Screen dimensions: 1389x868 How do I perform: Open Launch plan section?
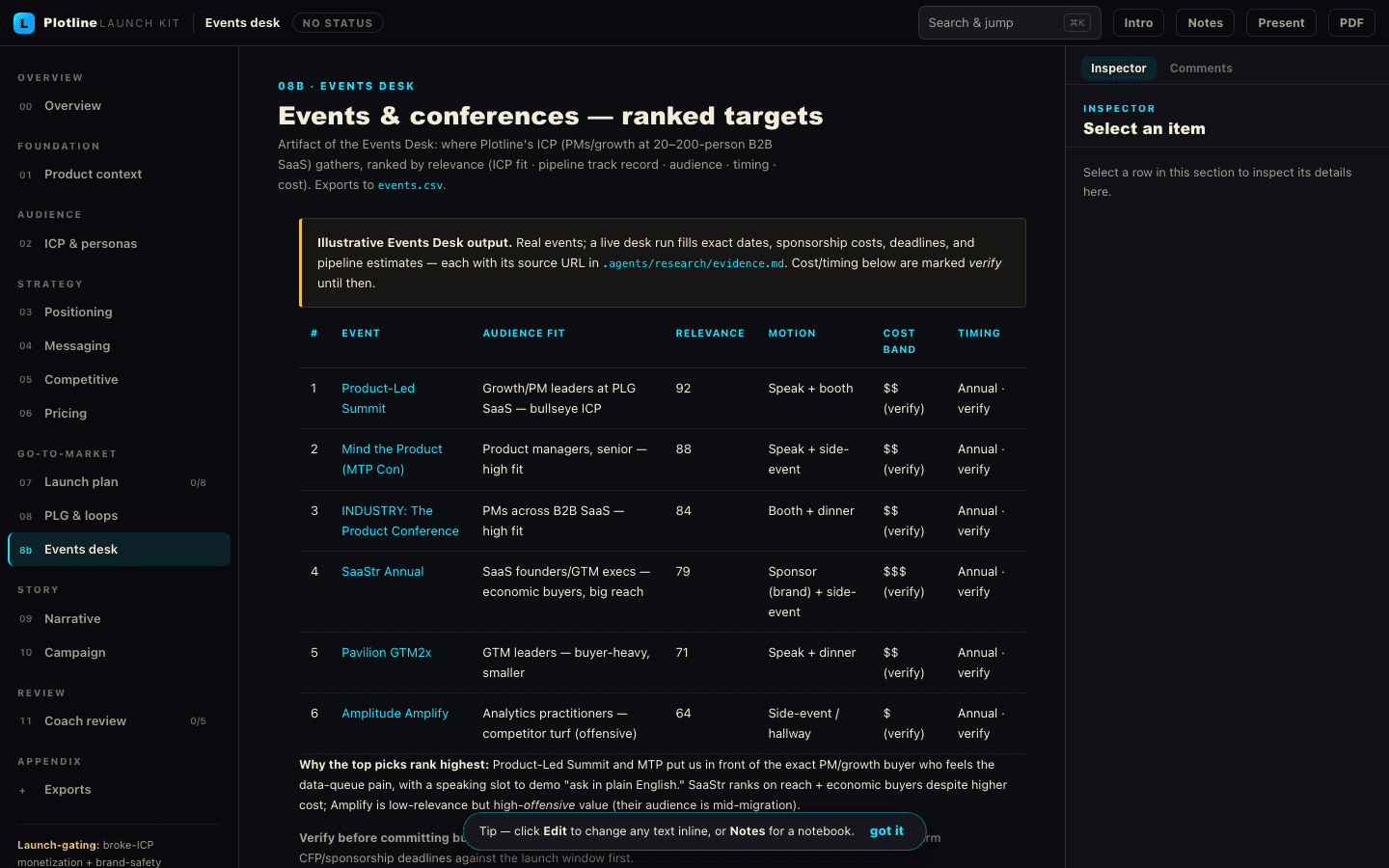pos(119,482)
